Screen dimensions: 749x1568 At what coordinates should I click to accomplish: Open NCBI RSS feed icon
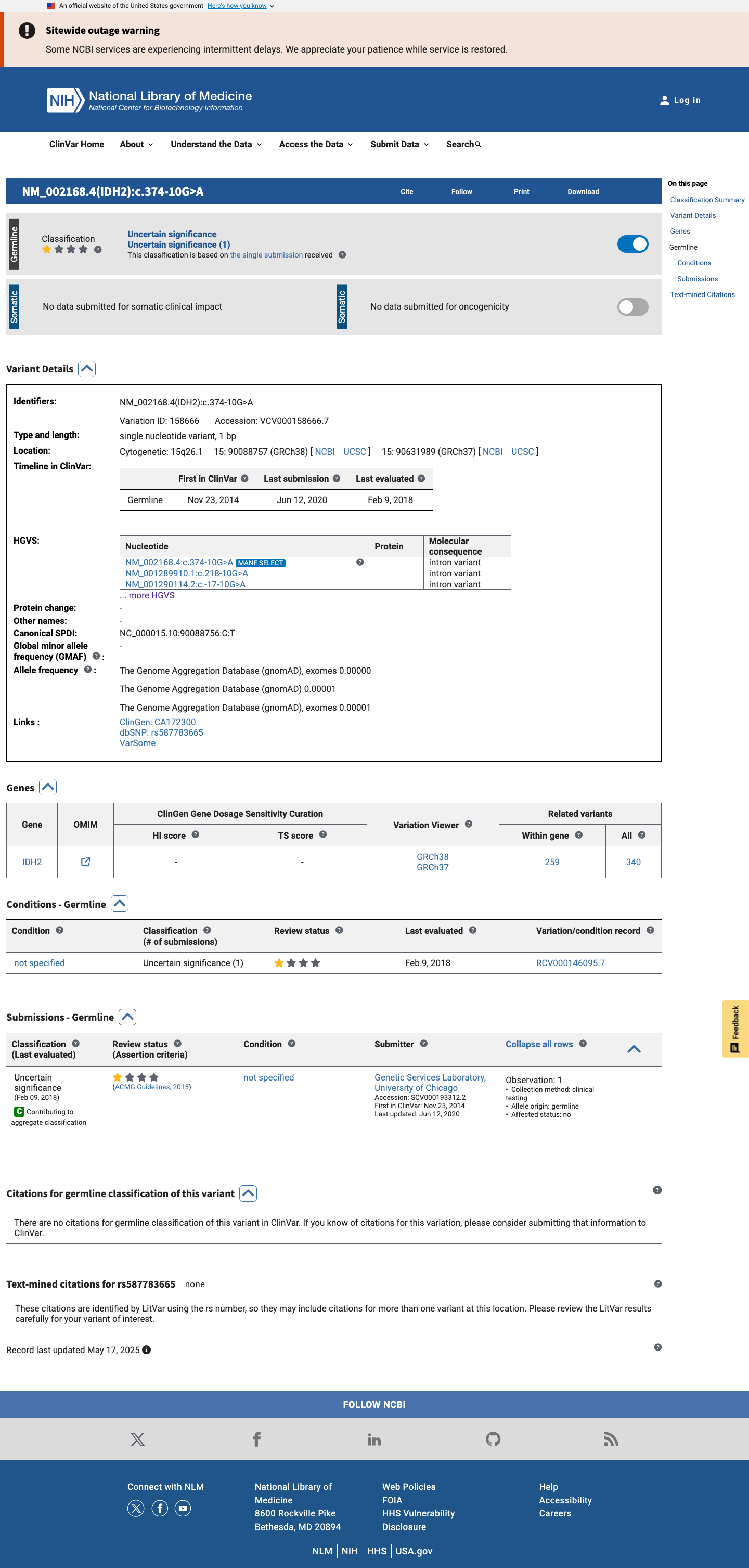point(611,1439)
